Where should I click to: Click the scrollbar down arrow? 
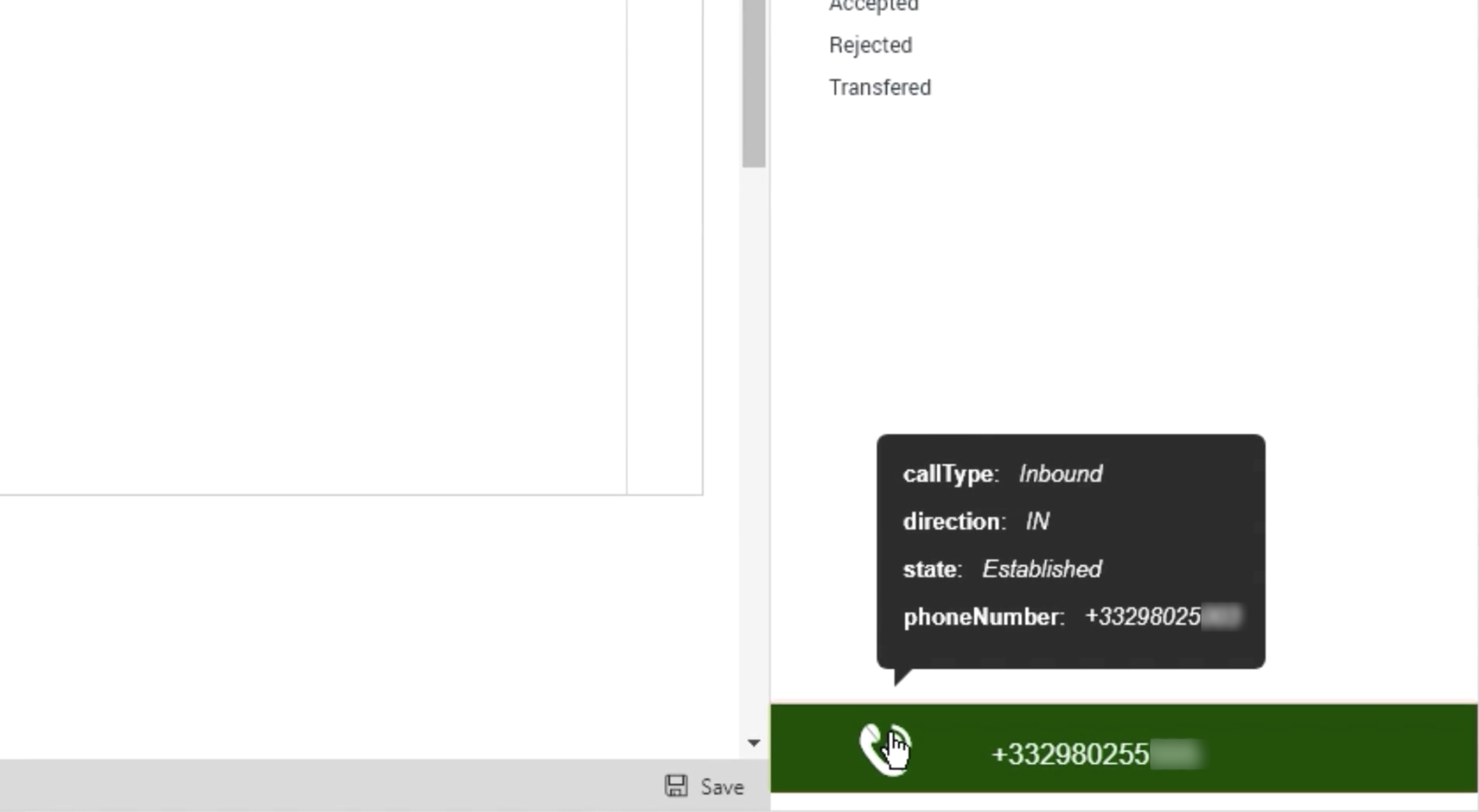coord(754,743)
